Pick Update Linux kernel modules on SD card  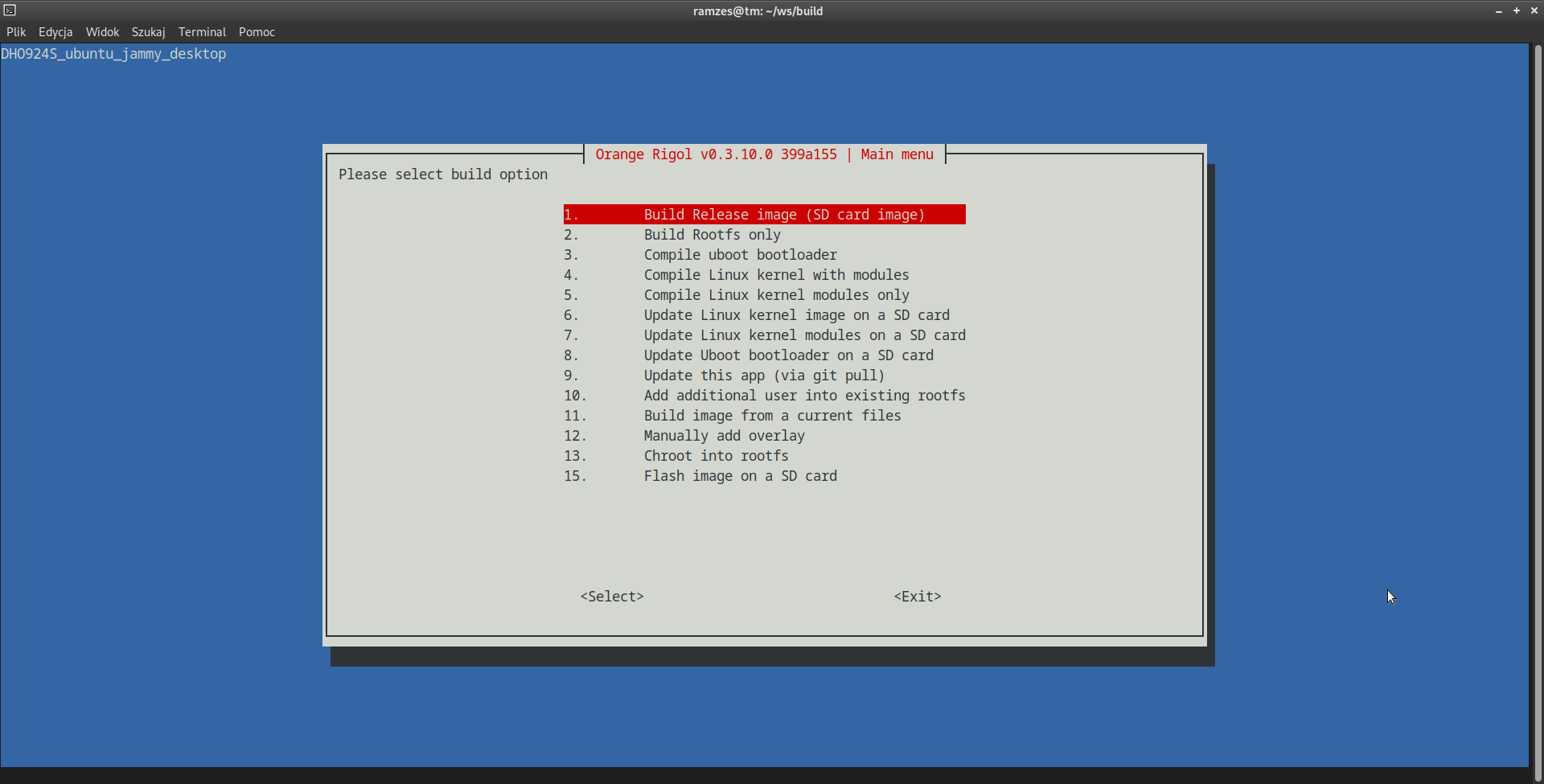point(765,335)
